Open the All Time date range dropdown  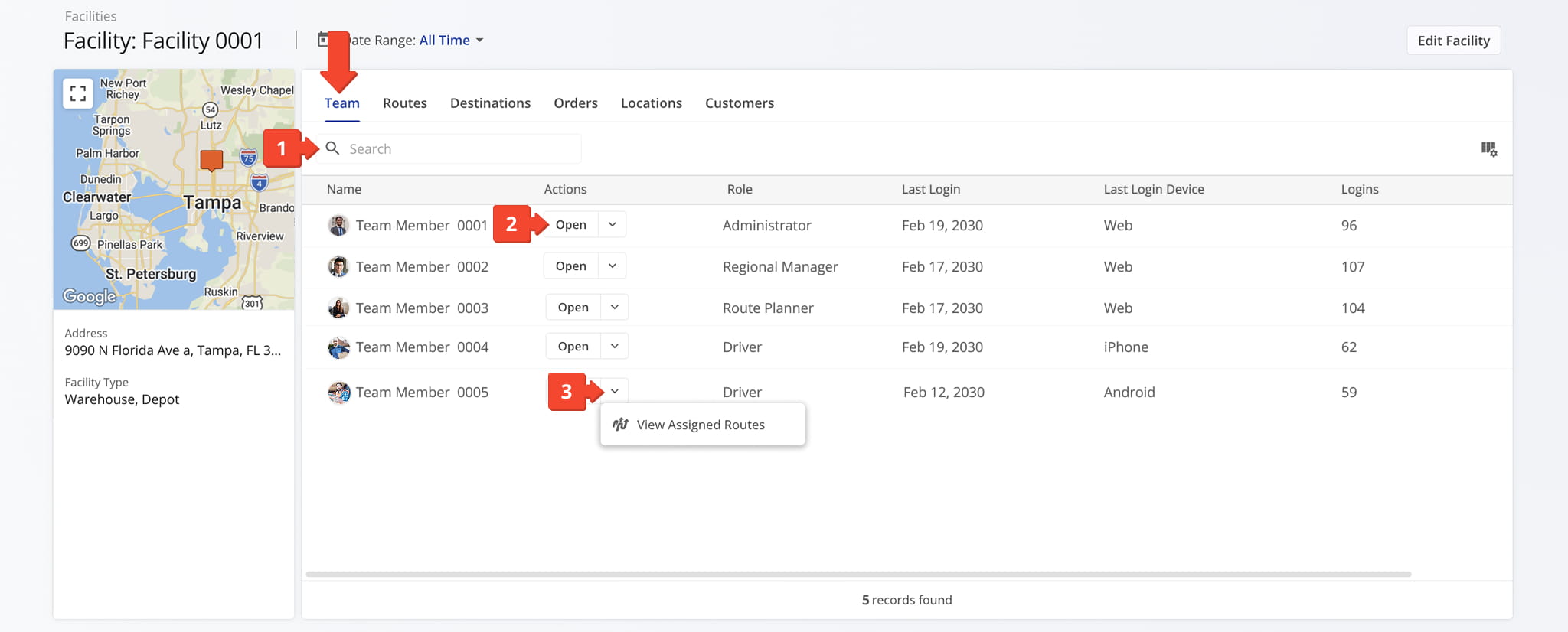[451, 41]
